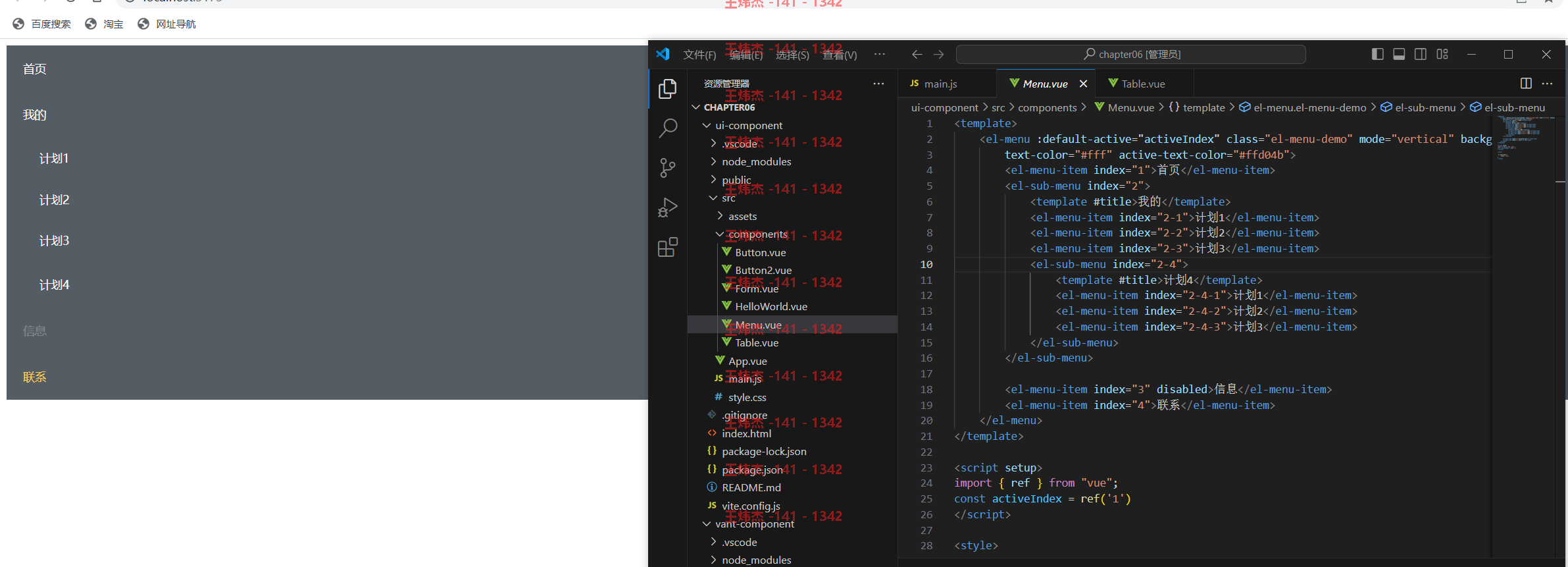1568x567 pixels.
Task: Open the Run and Debug view
Action: pos(668,208)
